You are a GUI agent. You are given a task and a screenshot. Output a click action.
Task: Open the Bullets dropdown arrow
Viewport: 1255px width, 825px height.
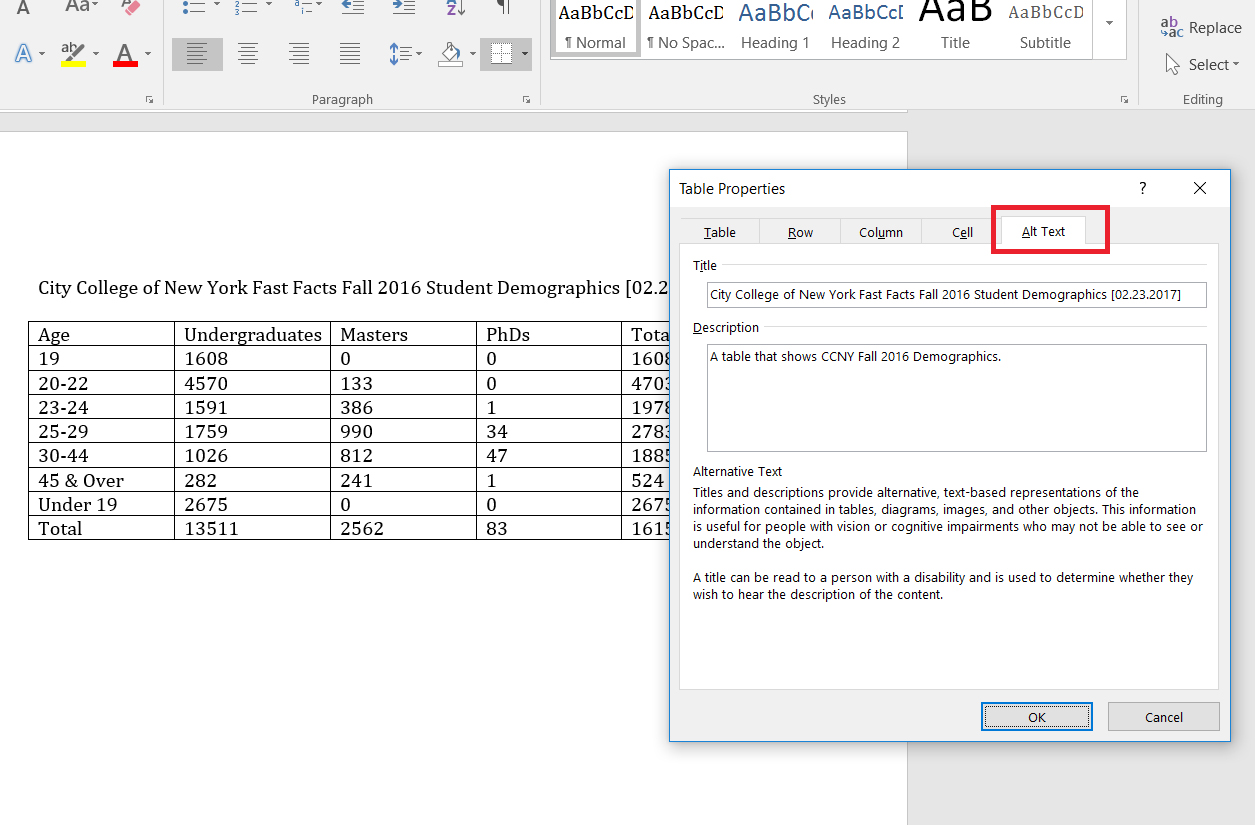[217, 6]
